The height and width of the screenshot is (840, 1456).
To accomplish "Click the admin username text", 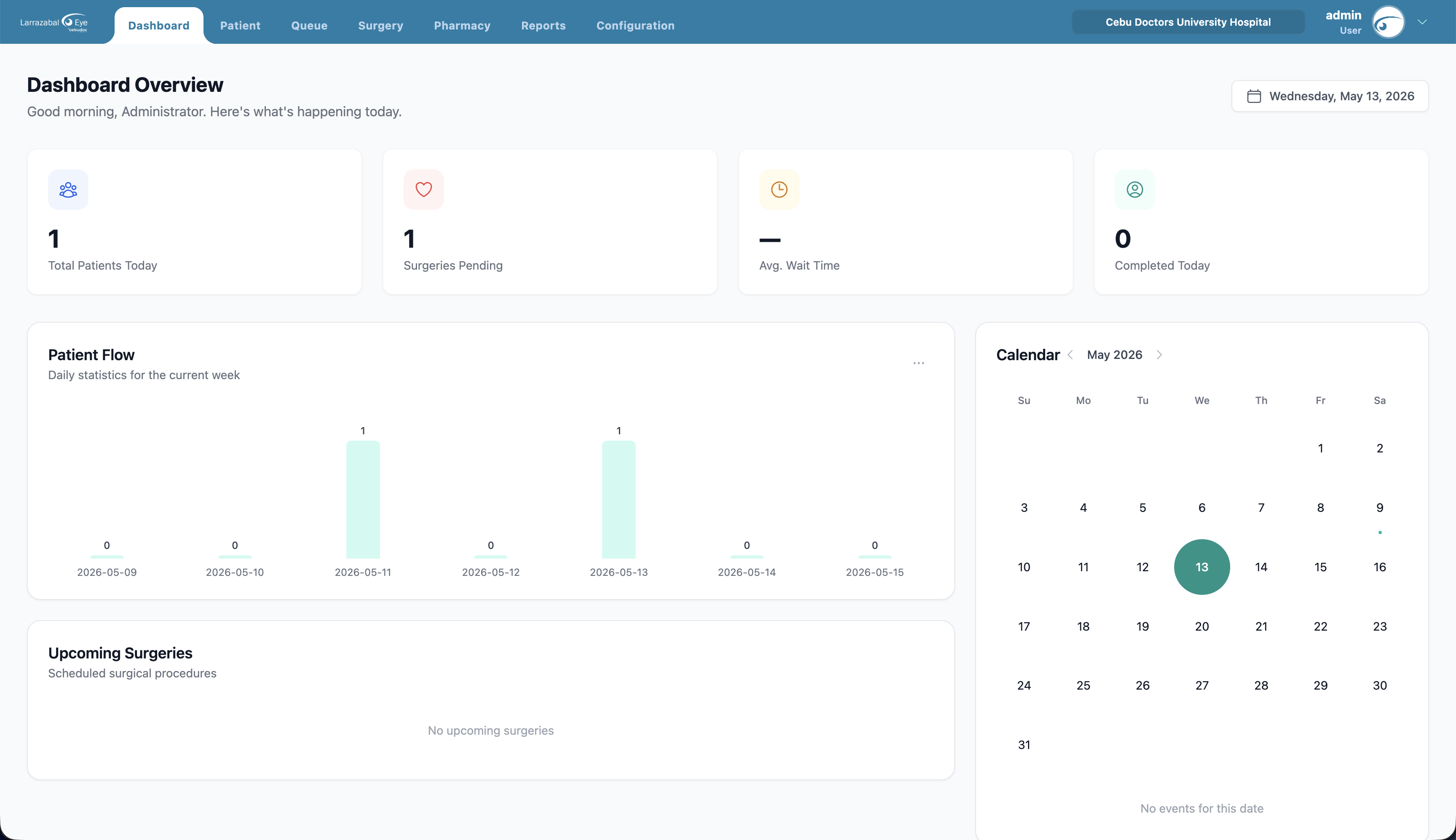I will pos(1343,16).
